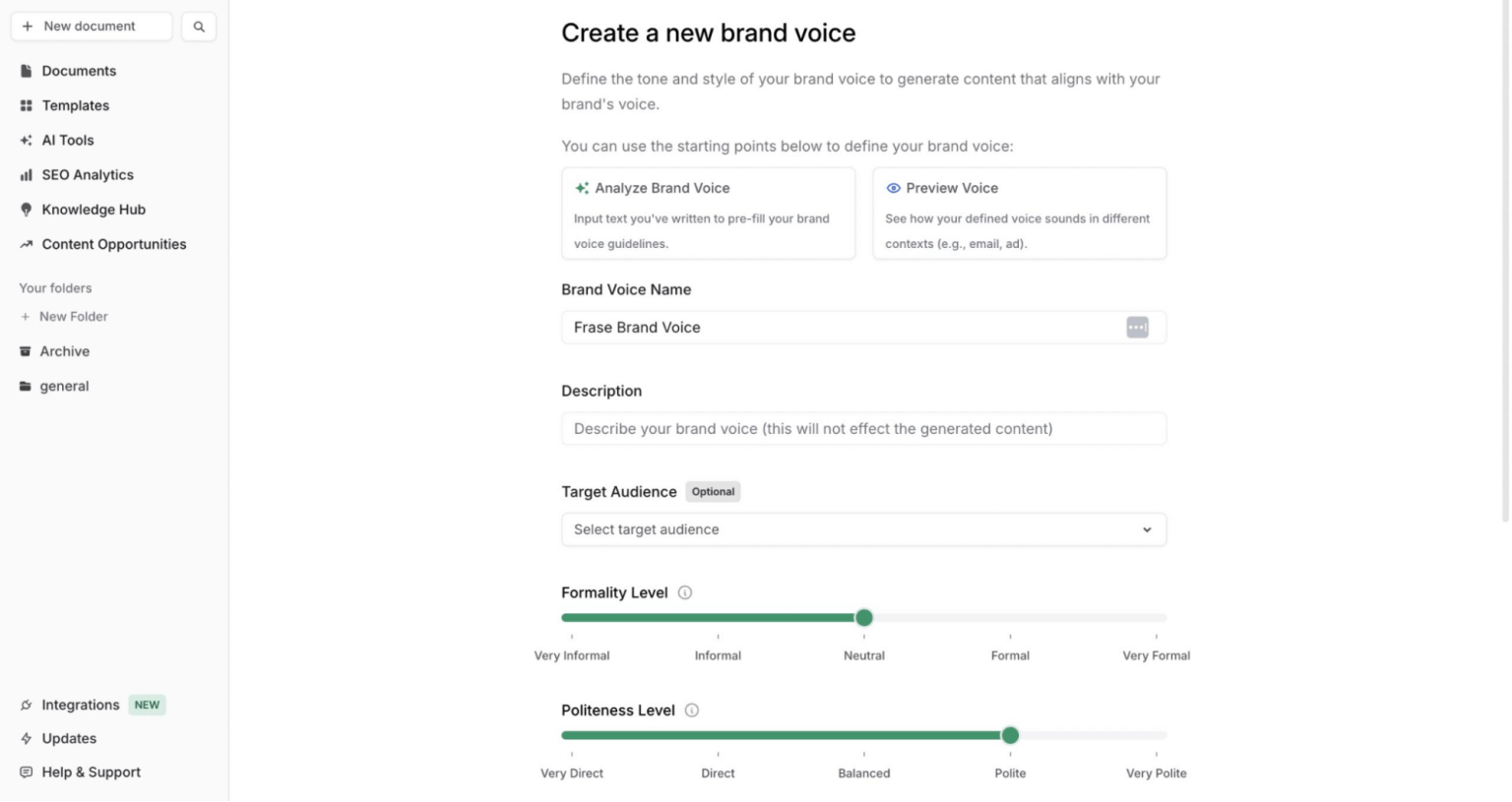Open the search icon in the sidebar
This screenshot has height=802, width=1512.
coord(198,26)
